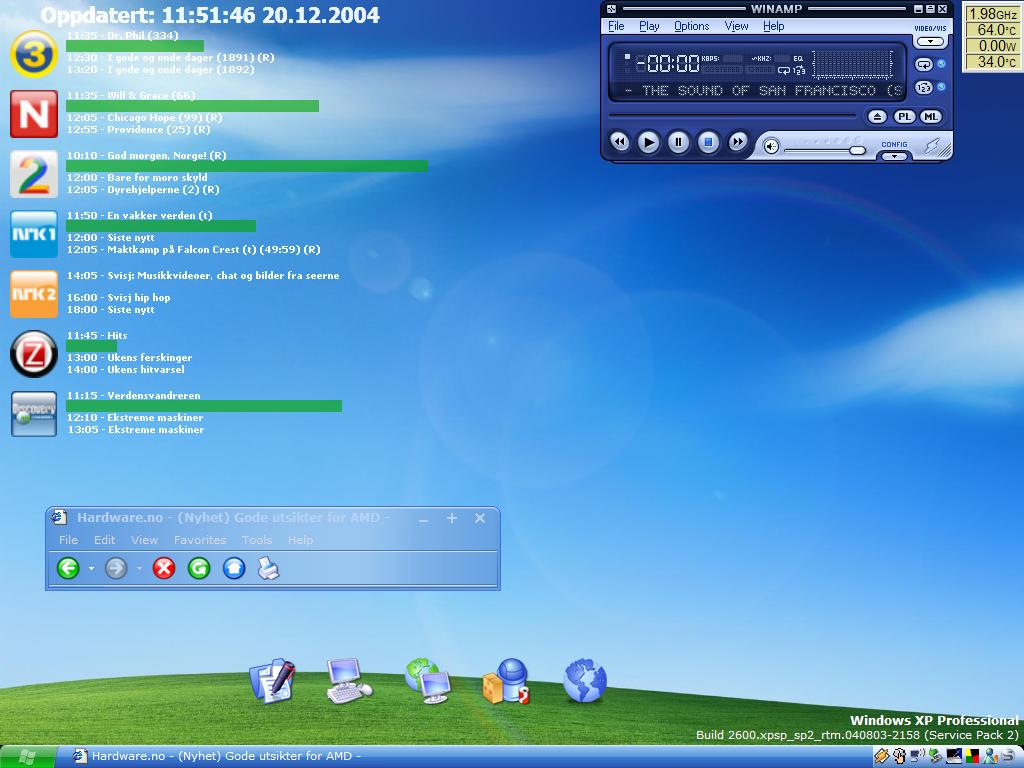Click the Winamp system tray icon
Image resolution: width=1024 pixels, height=768 pixels.
point(882,756)
